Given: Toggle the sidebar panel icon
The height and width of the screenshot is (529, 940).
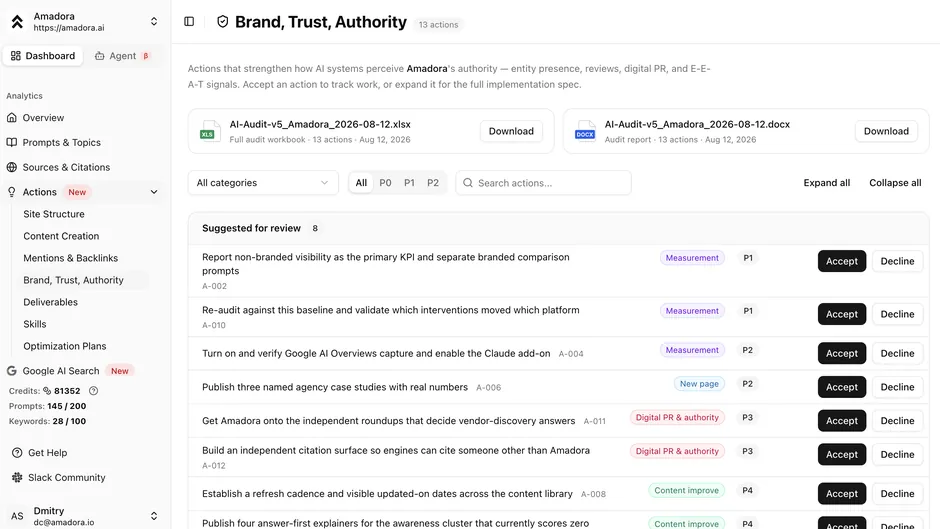Looking at the screenshot, I should (x=189, y=22).
